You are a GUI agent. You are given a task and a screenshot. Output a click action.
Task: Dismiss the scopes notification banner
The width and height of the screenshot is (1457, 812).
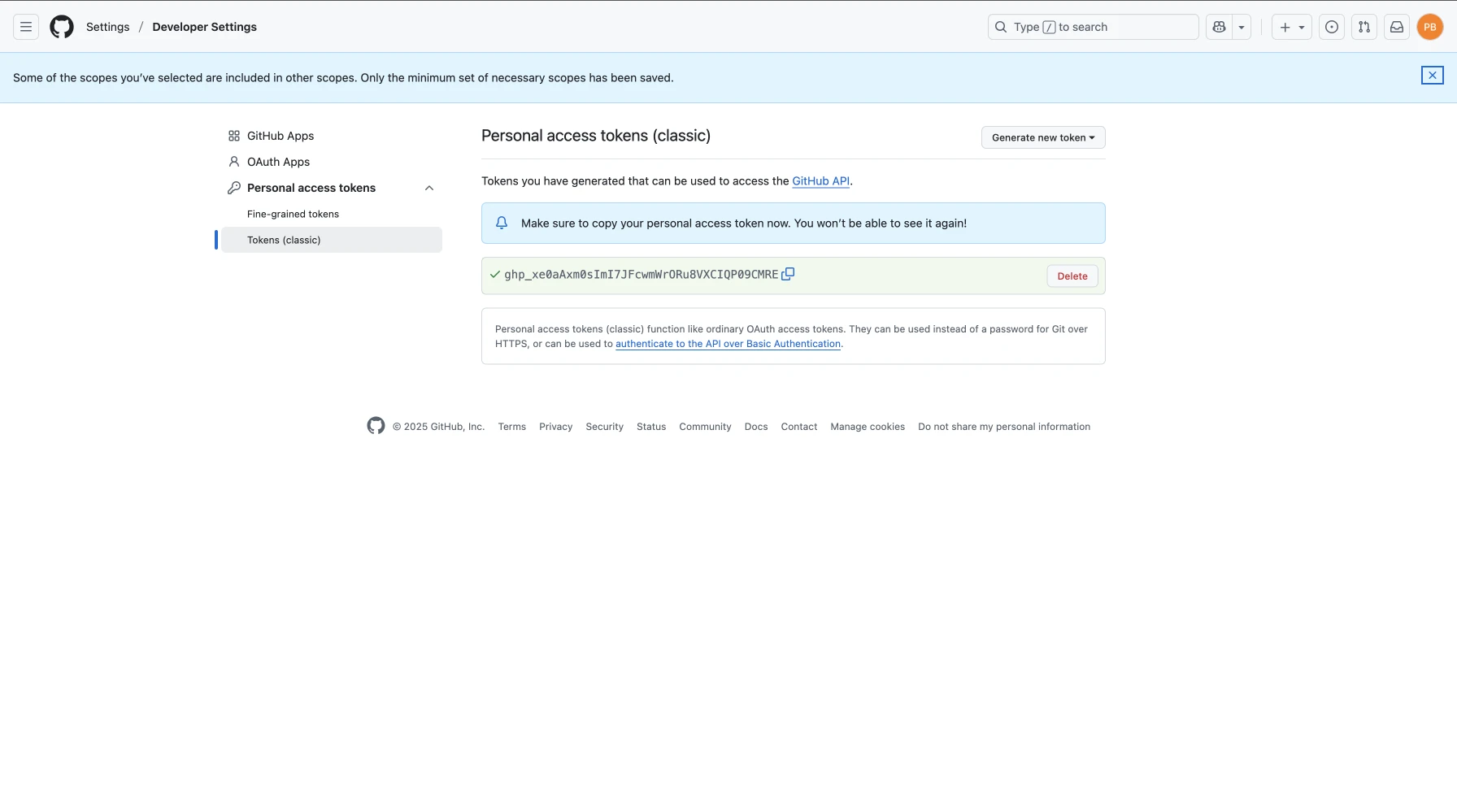(1432, 76)
